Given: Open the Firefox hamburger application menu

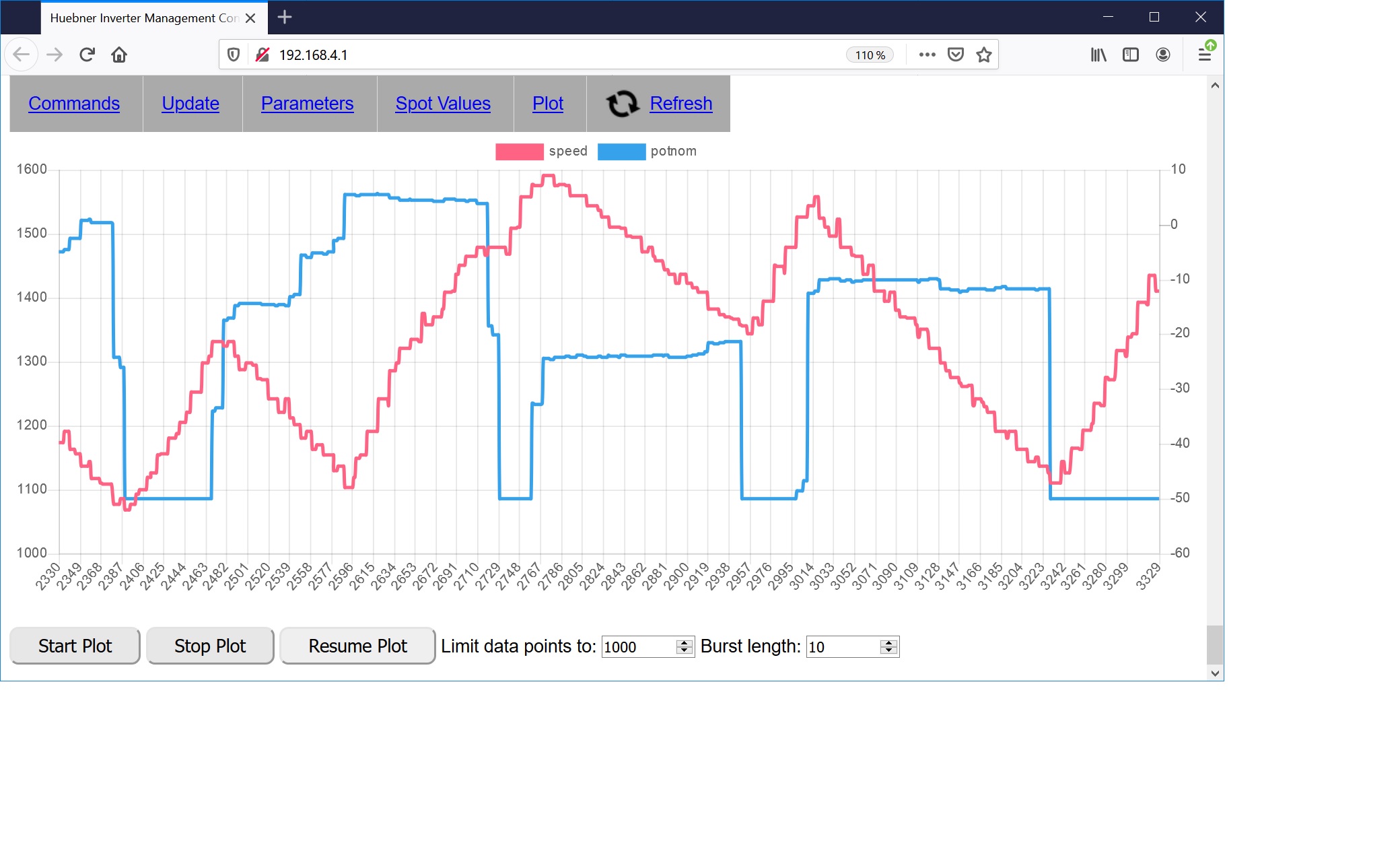Looking at the screenshot, I should [1205, 55].
